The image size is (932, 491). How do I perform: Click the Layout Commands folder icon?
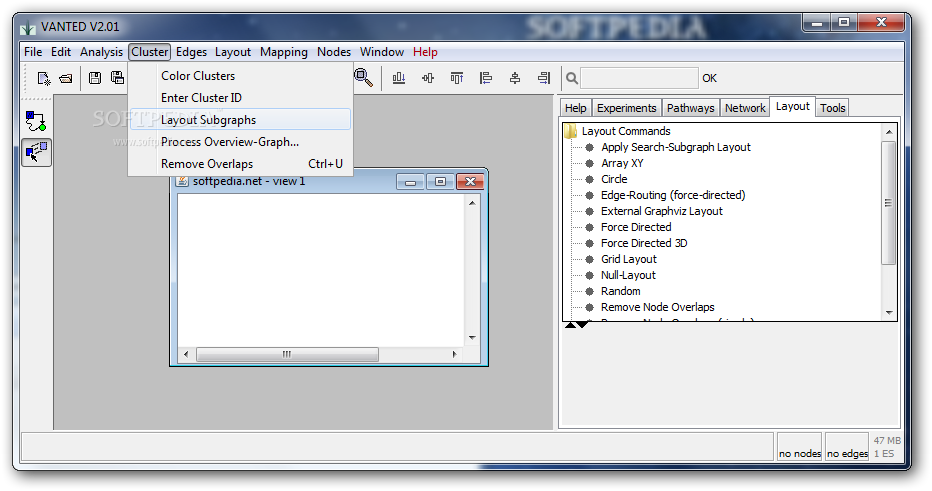coord(571,131)
